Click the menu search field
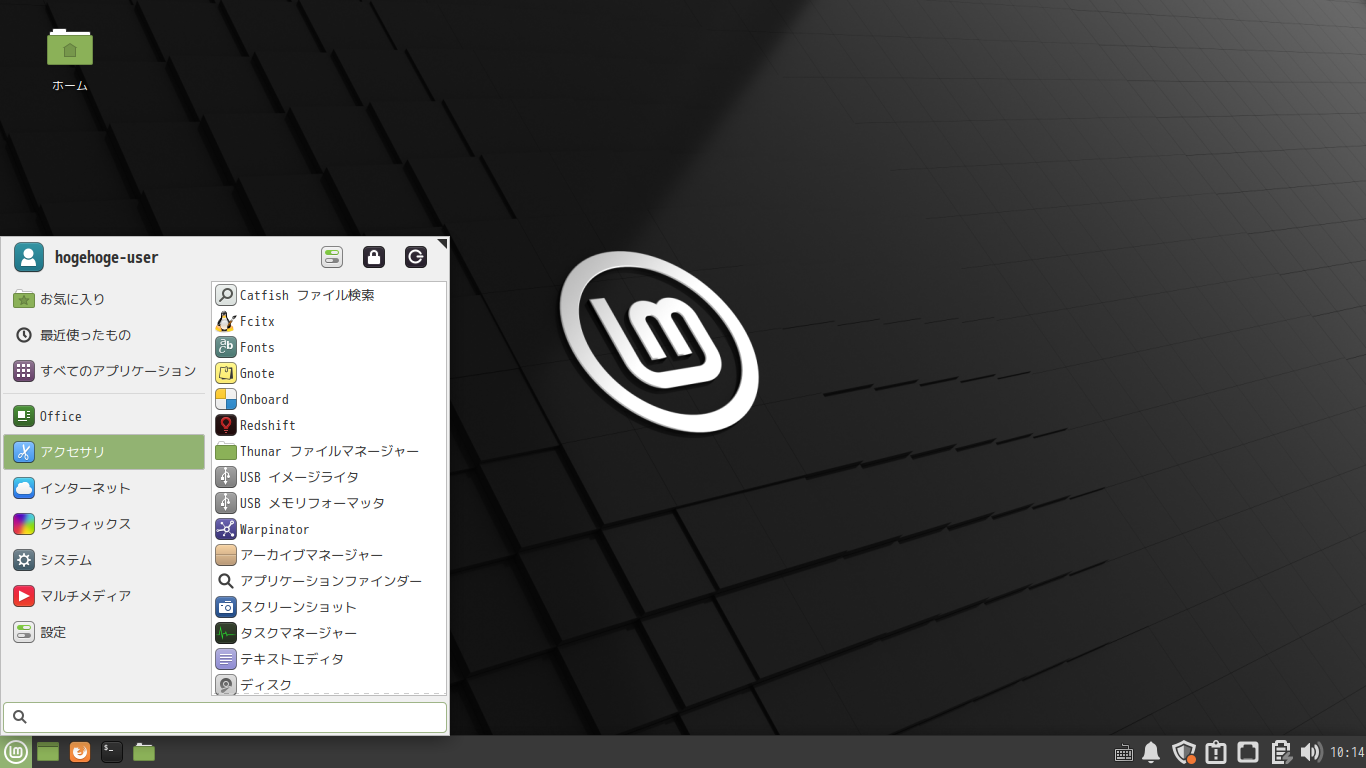This screenshot has width=1366, height=768. pos(225,717)
